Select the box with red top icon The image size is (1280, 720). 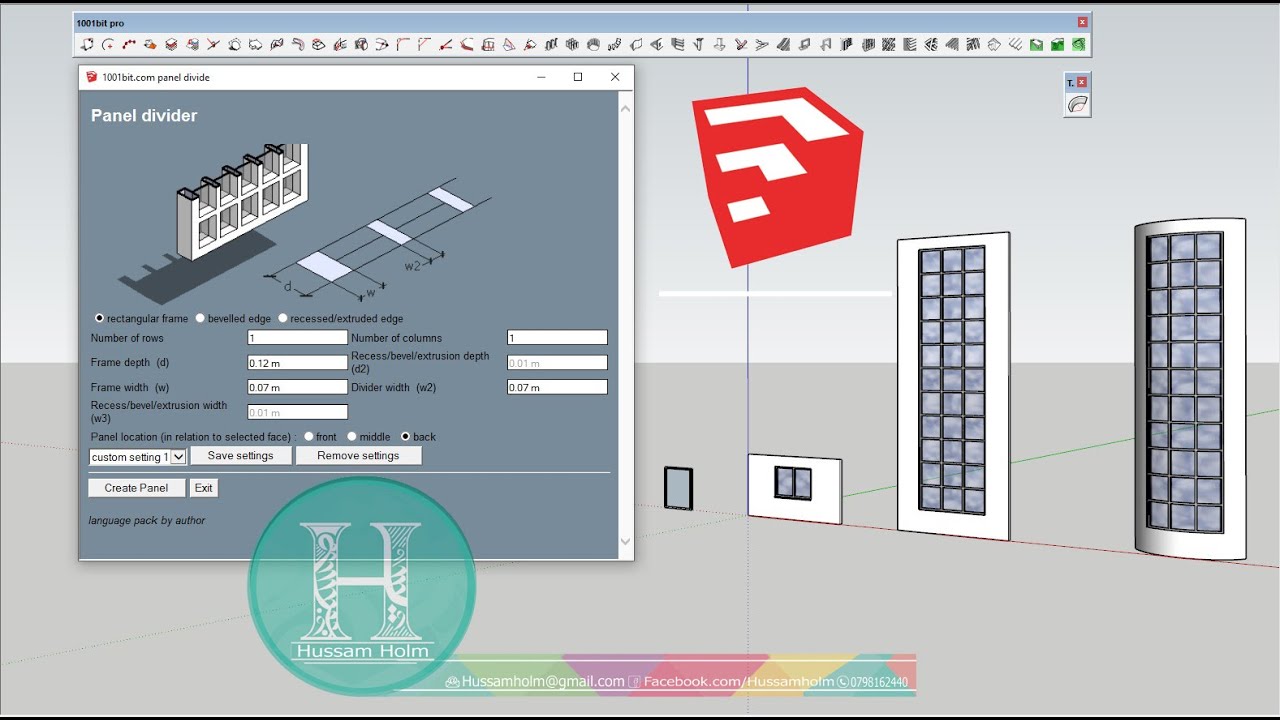[x=319, y=44]
